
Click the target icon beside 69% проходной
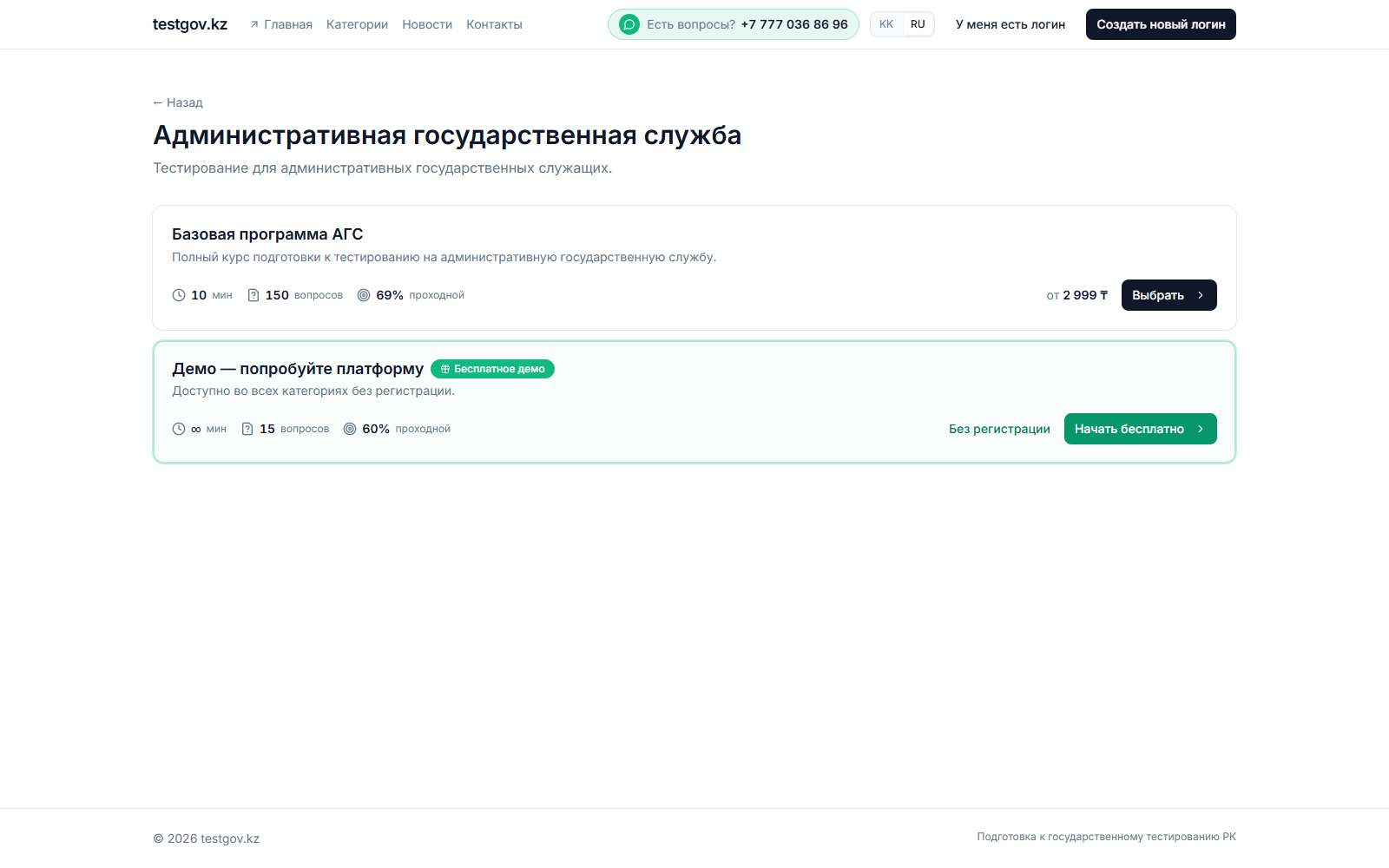(x=364, y=295)
